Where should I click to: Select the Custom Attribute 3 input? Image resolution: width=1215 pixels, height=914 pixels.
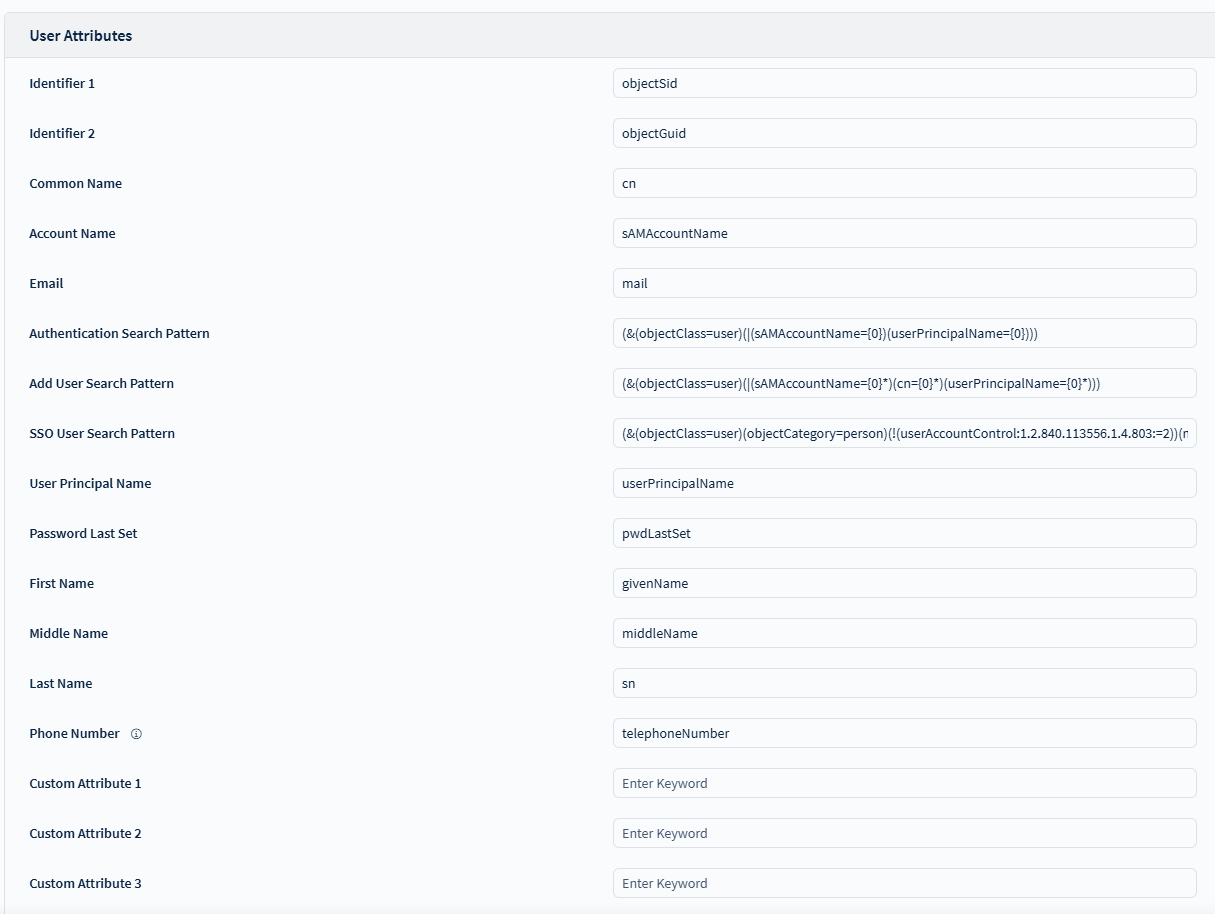click(904, 883)
